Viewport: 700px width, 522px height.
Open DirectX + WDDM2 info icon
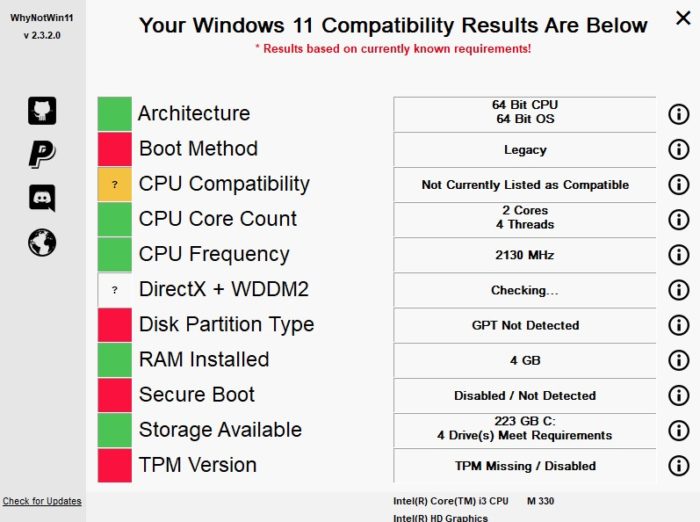(x=678, y=290)
